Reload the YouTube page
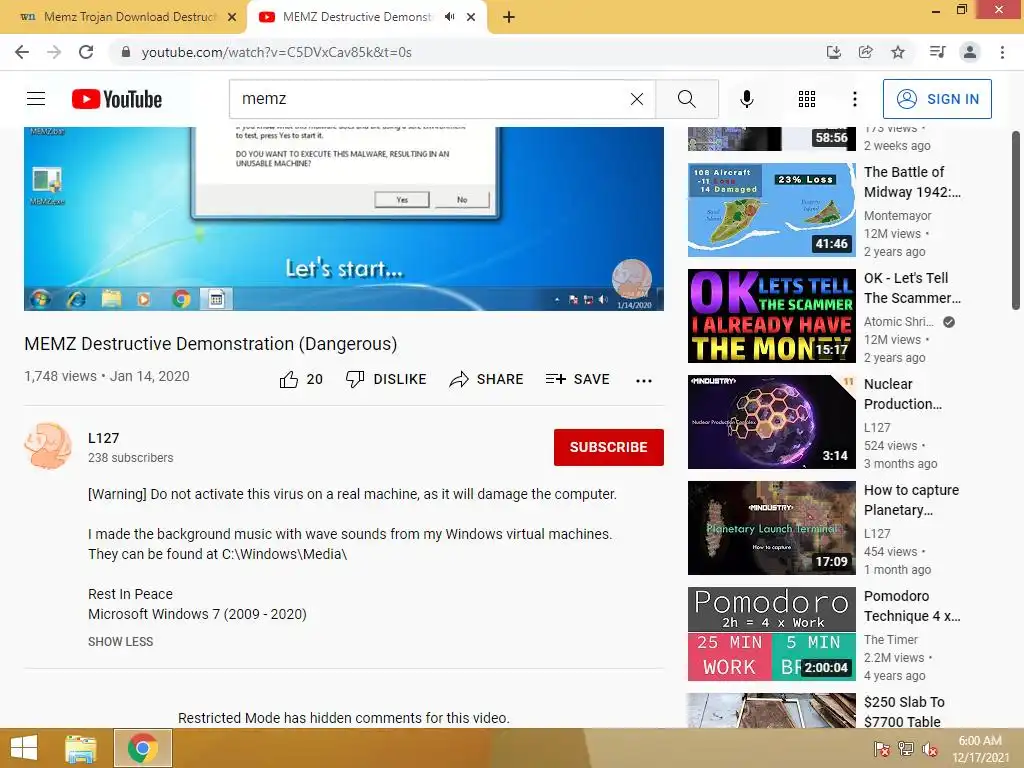This screenshot has height=768, width=1024. point(86,52)
